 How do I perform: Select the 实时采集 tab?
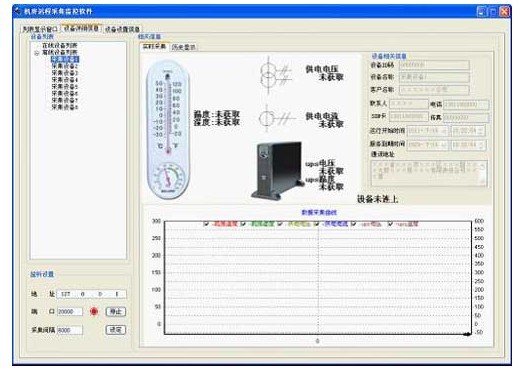[x=154, y=46]
